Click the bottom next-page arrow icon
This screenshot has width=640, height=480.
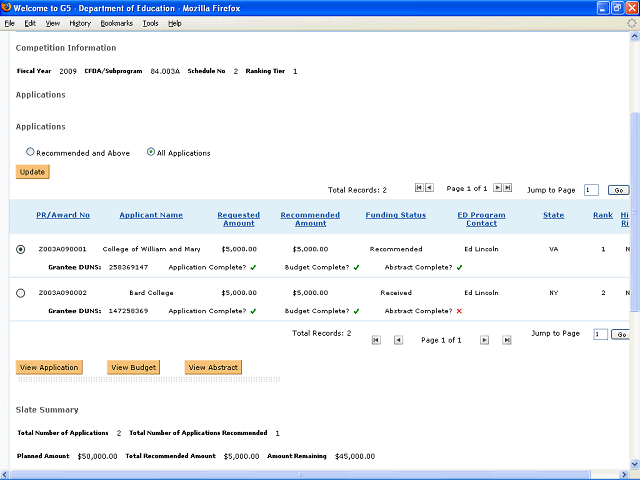coord(484,340)
